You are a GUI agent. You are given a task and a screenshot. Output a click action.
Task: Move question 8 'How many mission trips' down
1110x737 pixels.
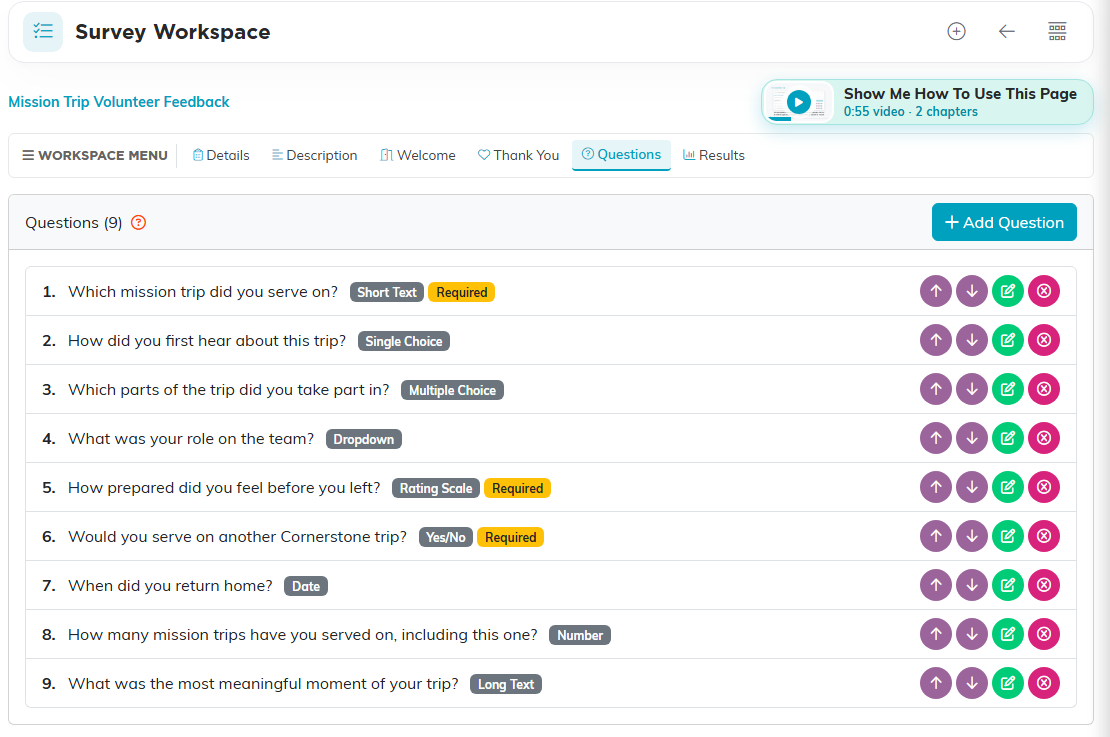point(972,634)
